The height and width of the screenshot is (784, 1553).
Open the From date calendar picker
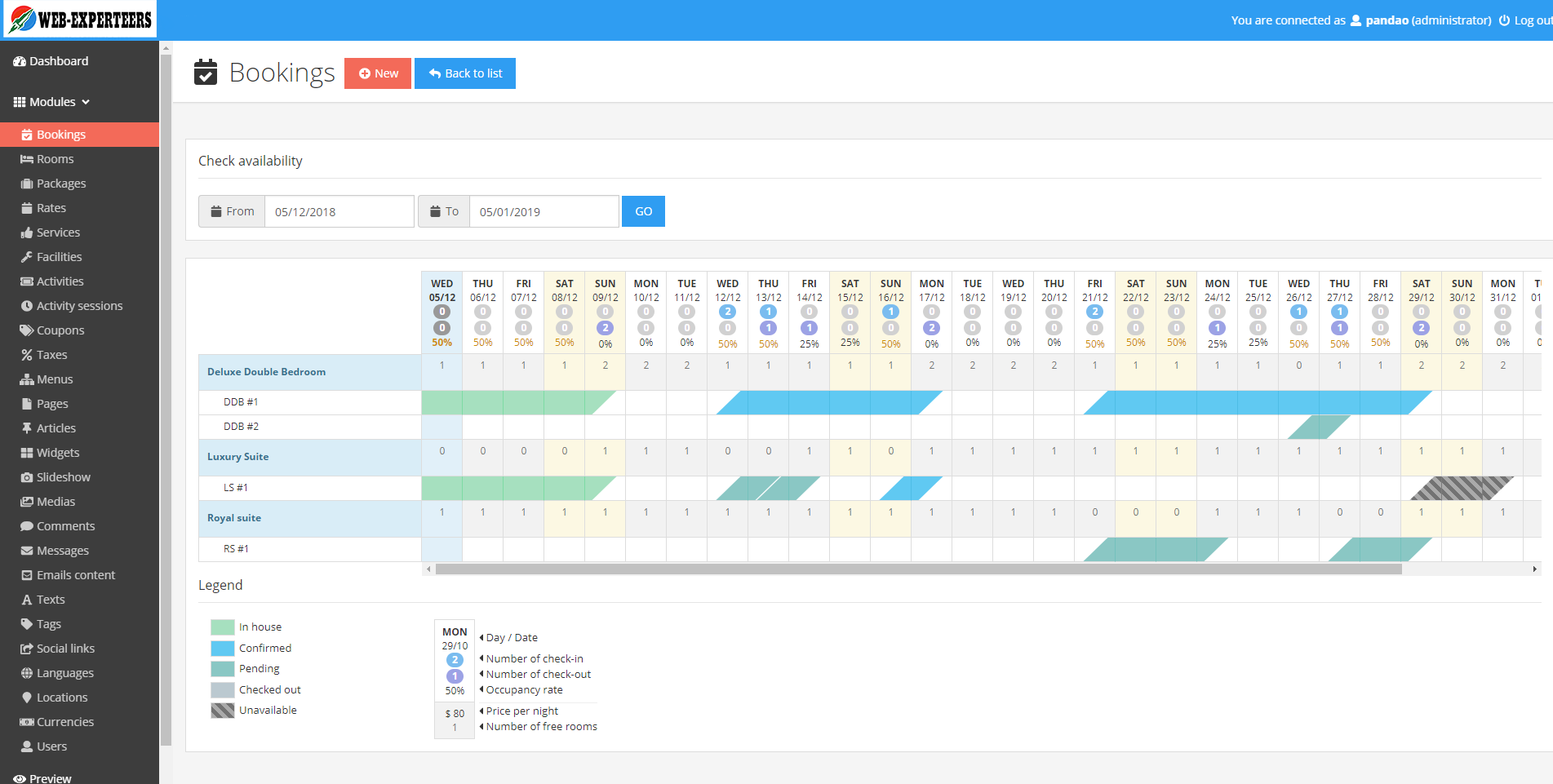[x=232, y=211]
